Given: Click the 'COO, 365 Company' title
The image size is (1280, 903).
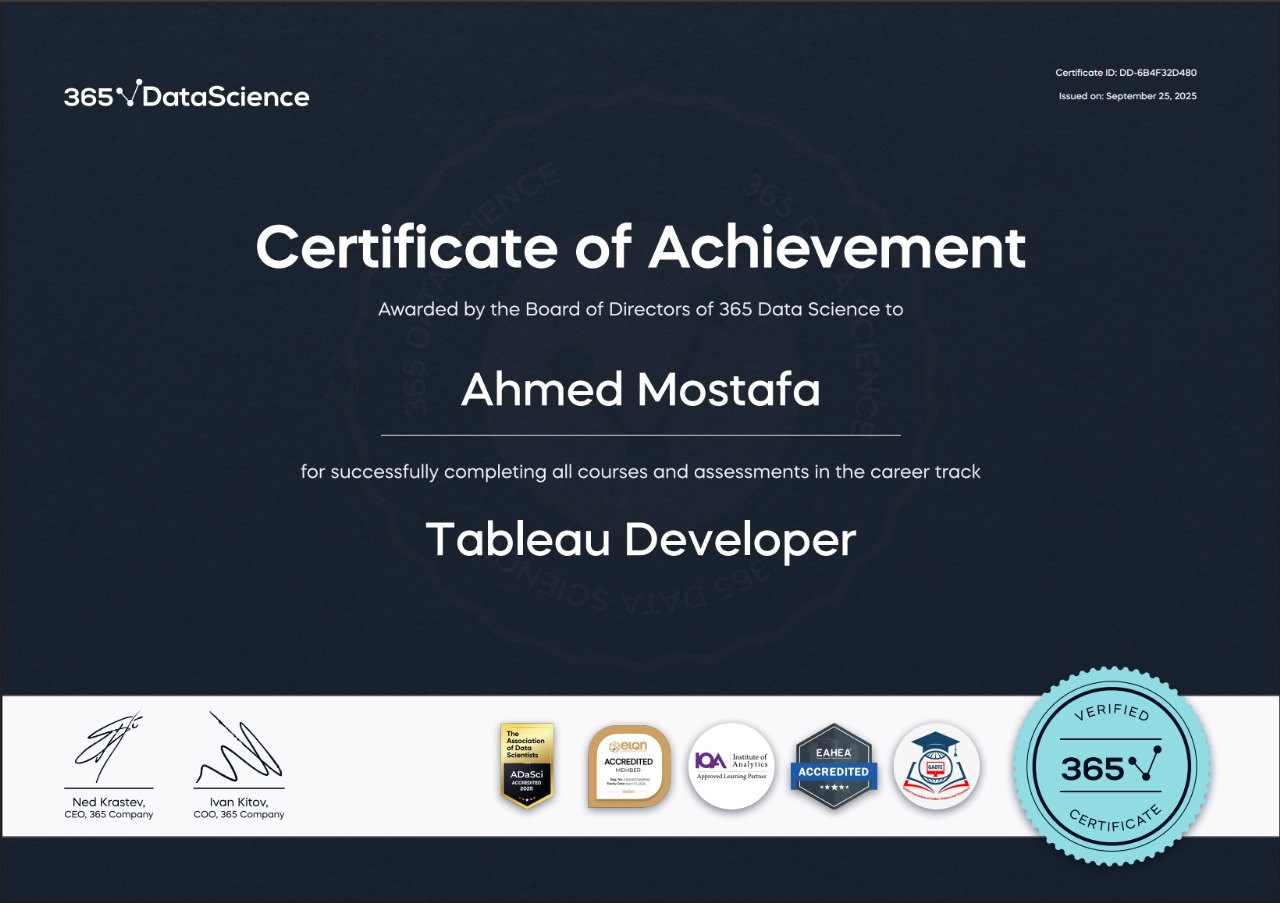Looking at the screenshot, I should pyautogui.click(x=239, y=815).
